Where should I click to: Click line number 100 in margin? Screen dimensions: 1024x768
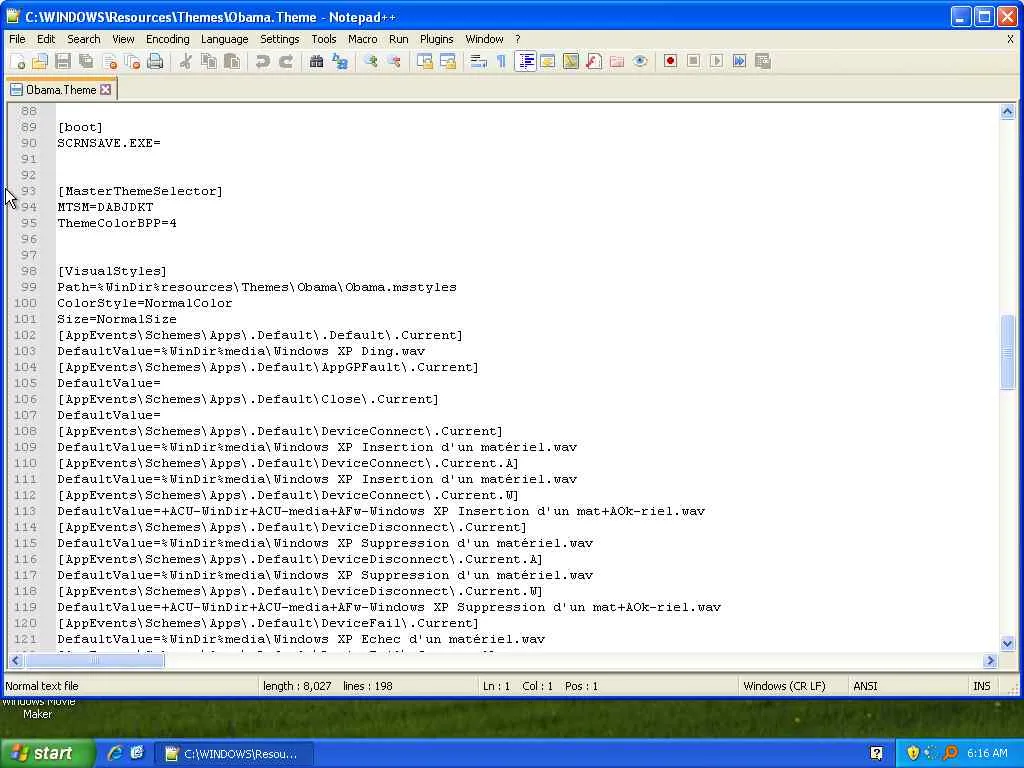[25, 303]
